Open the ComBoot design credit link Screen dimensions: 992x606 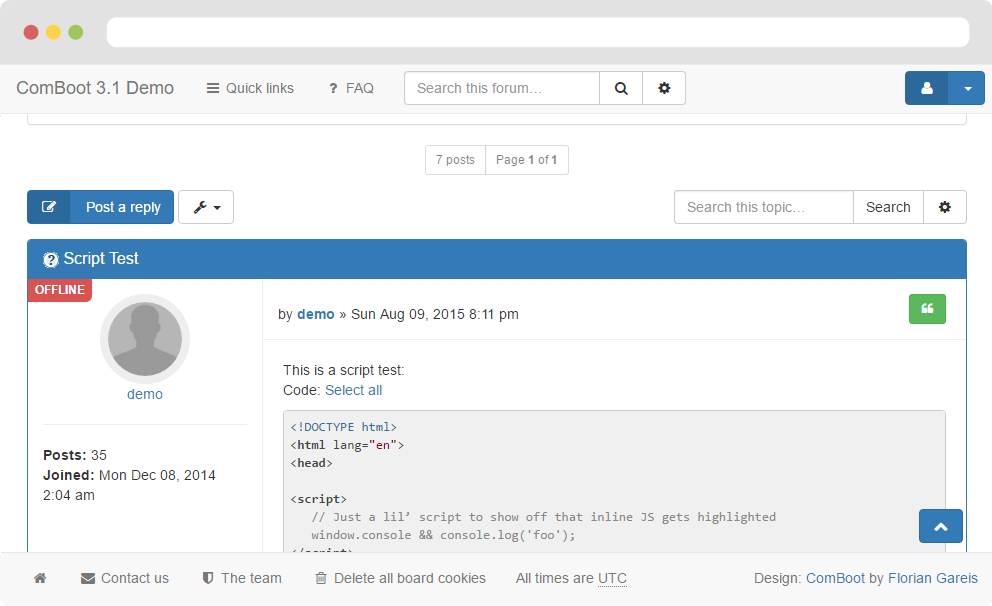pos(835,578)
